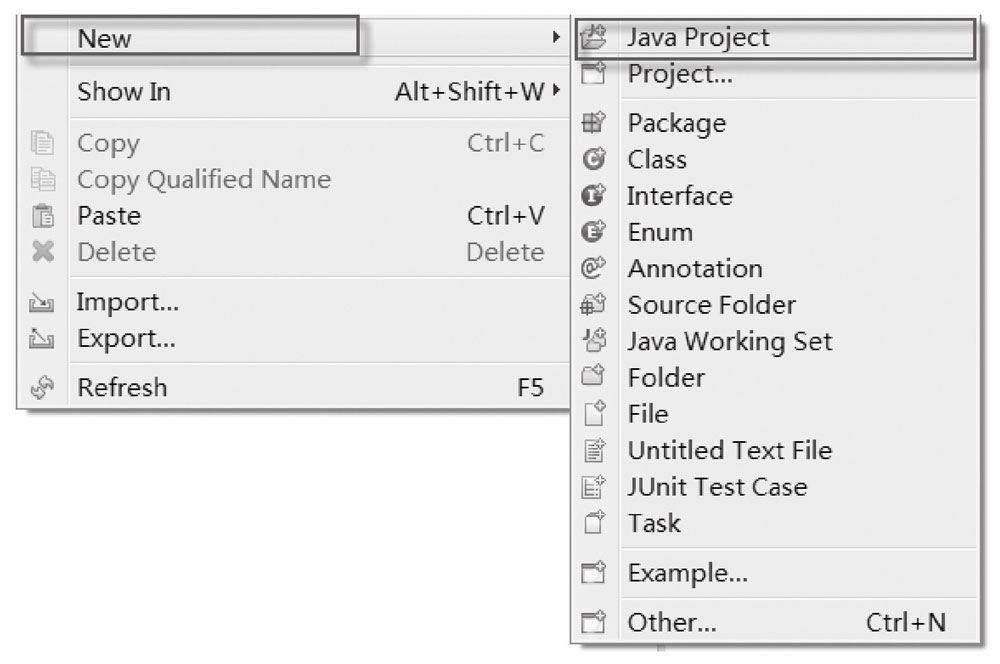Image resolution: width=1000 pixels, height=664 pixels.
Task: Click the Paste clipboard icon
Action: 43,216
